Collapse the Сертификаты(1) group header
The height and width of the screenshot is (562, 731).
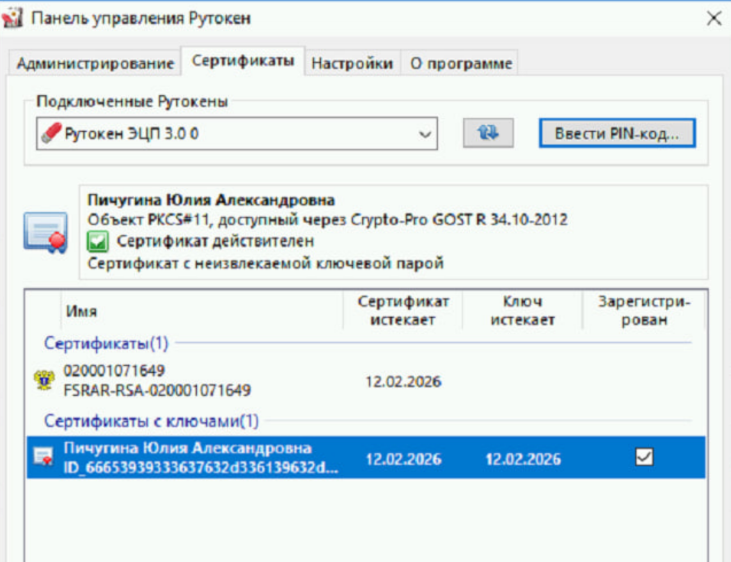tap(106, 343)
